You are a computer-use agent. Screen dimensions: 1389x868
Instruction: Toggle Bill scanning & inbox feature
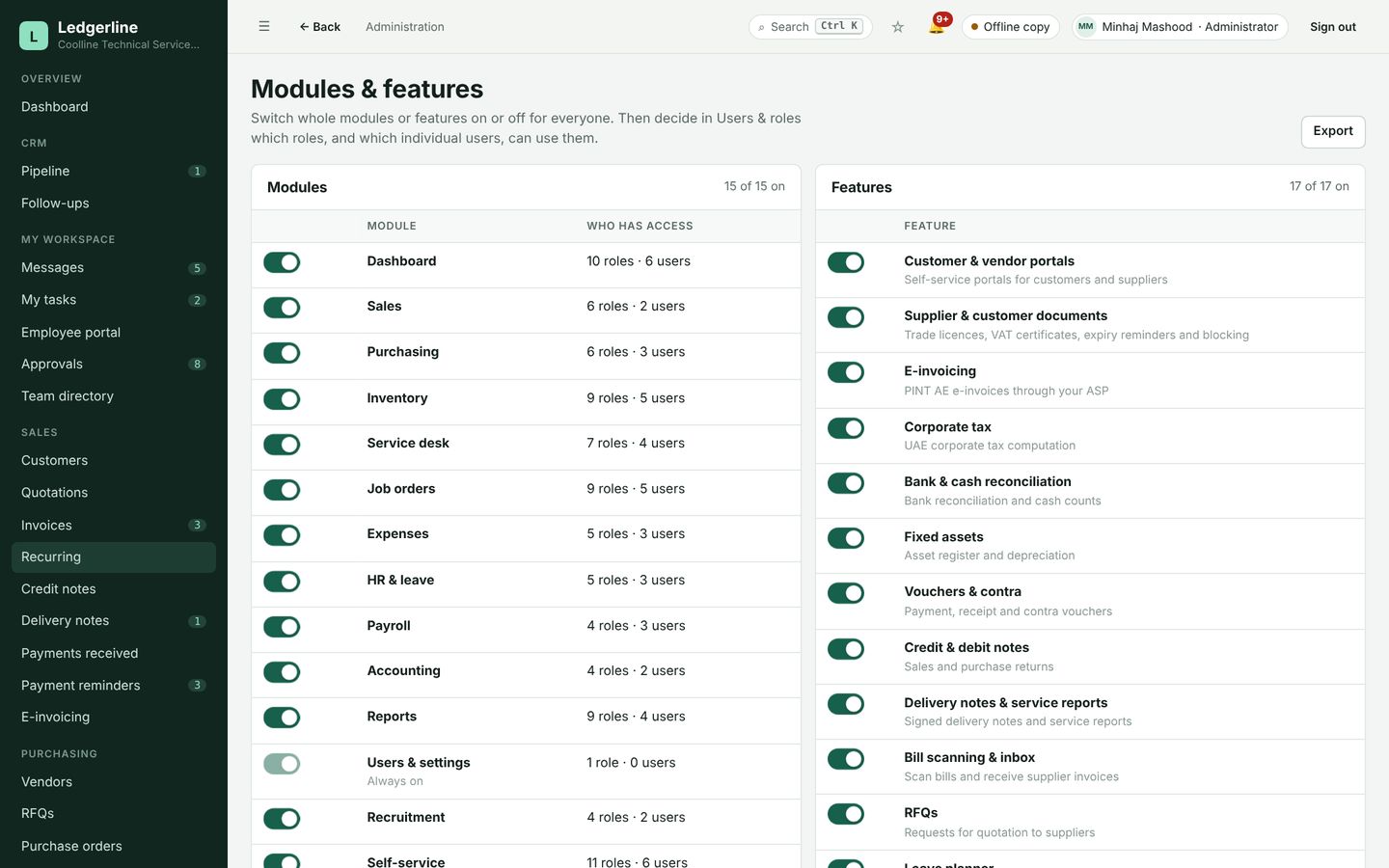846,759
